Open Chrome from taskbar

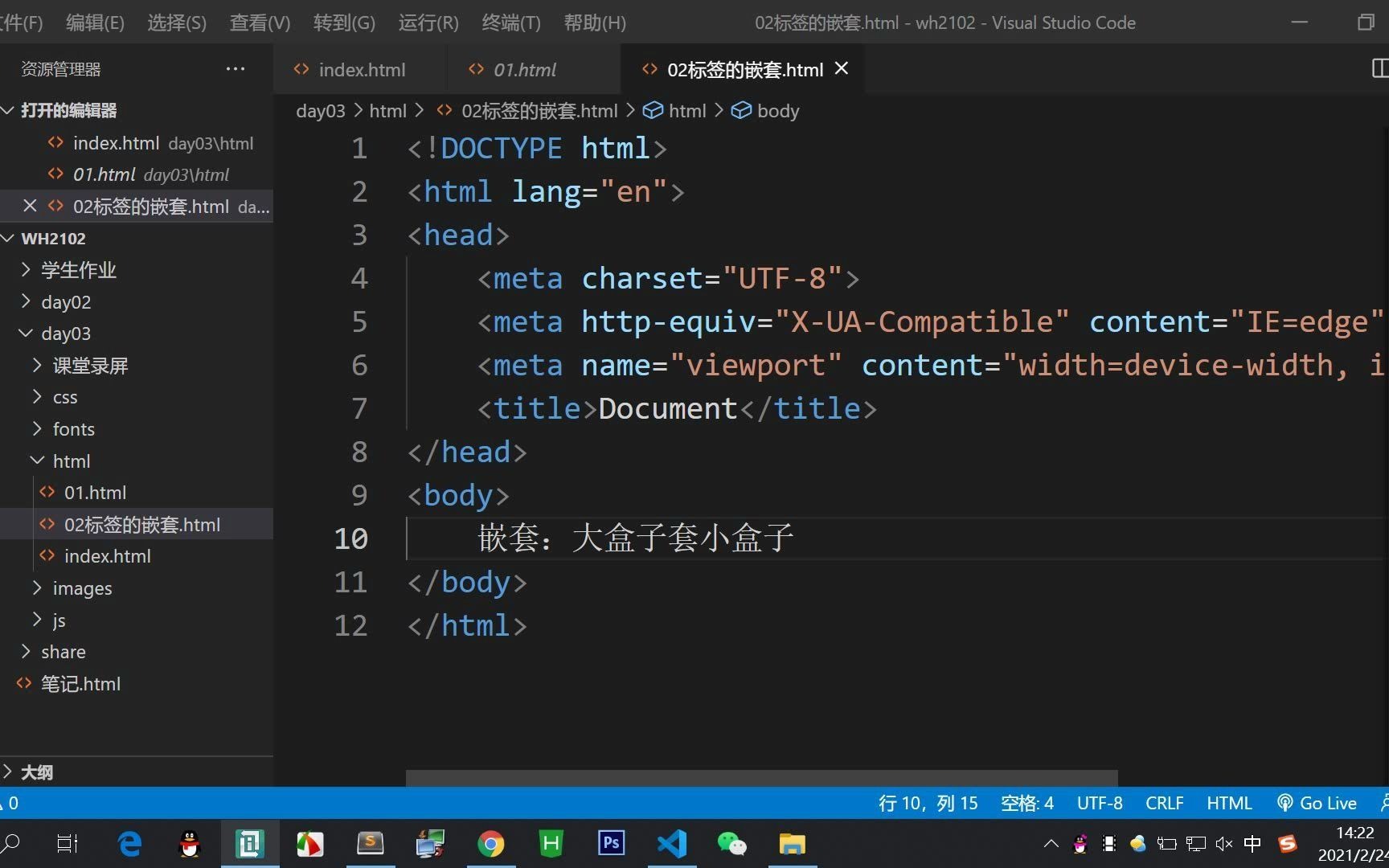pyautogui.click(x=490, y=844)
